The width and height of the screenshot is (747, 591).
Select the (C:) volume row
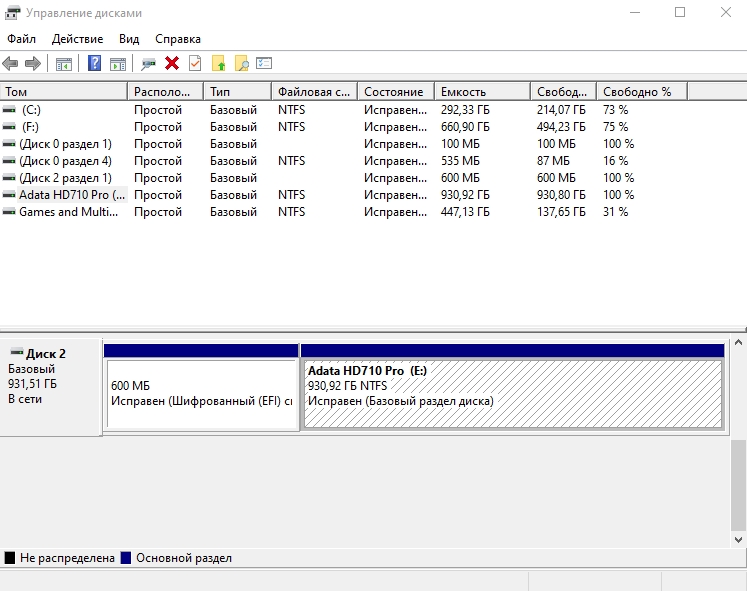tap(31, 110)
